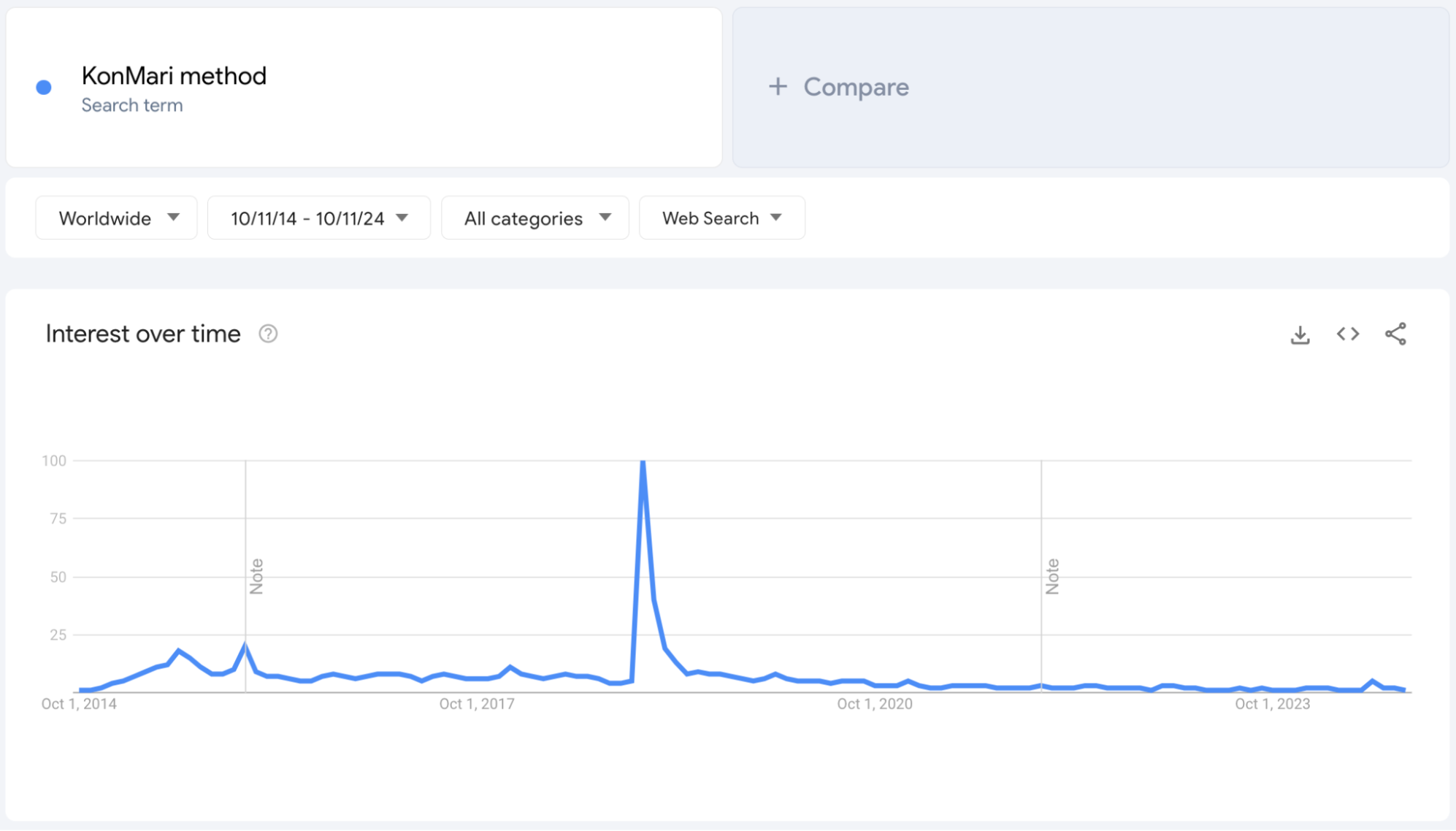Viewport: 1456px width, 831px height.
Task: Open the Worldwide region dropdown
Action: [x=116, y=218]
